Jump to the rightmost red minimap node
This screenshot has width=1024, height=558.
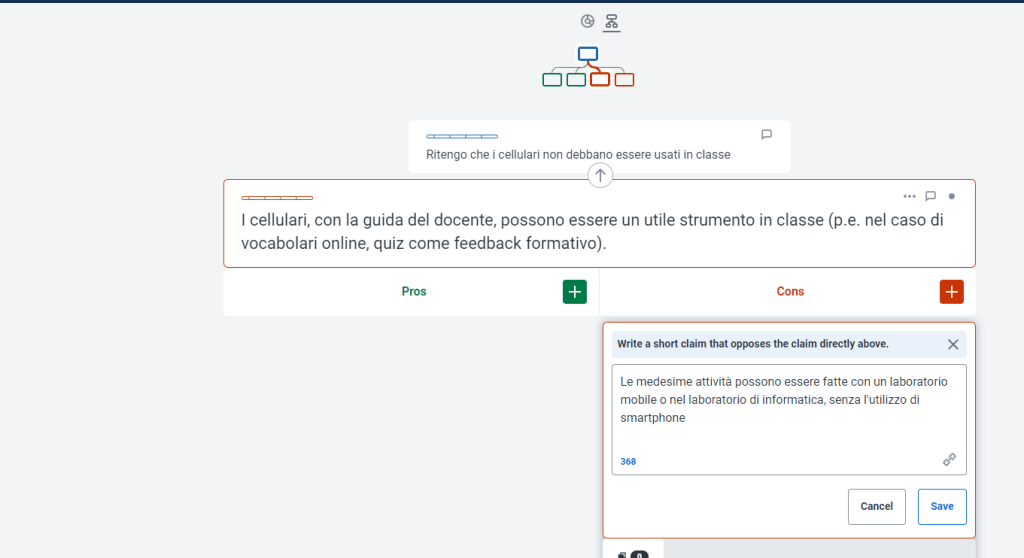click(x=624, y=80)
